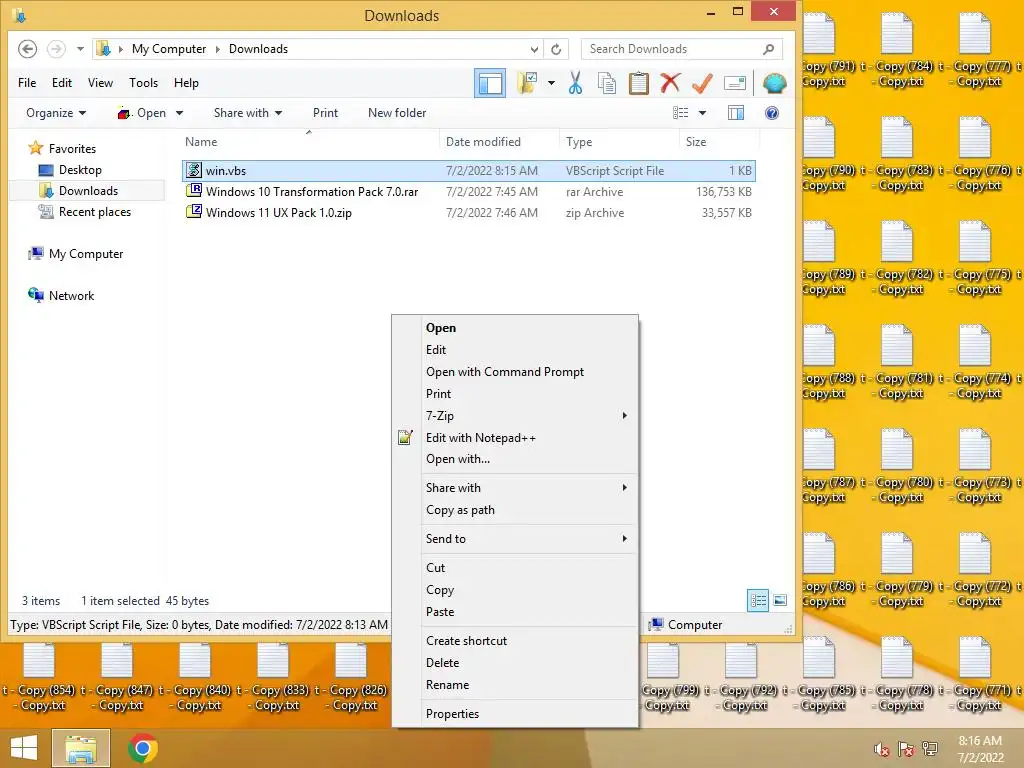The height and width of the screenshot is (768, 1024).
Task: Launch Google Chrome from the taskbar
Action: [x=142, y=748]
